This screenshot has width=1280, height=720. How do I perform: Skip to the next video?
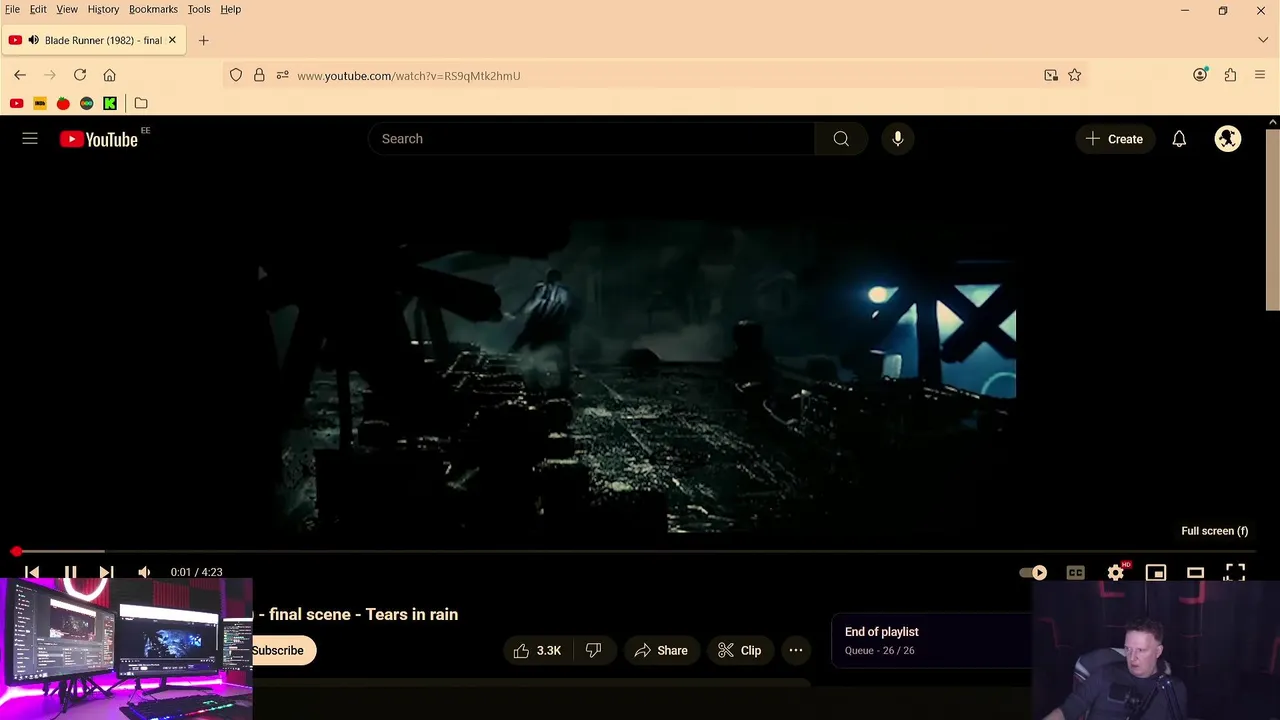click(x=106, y=572)
